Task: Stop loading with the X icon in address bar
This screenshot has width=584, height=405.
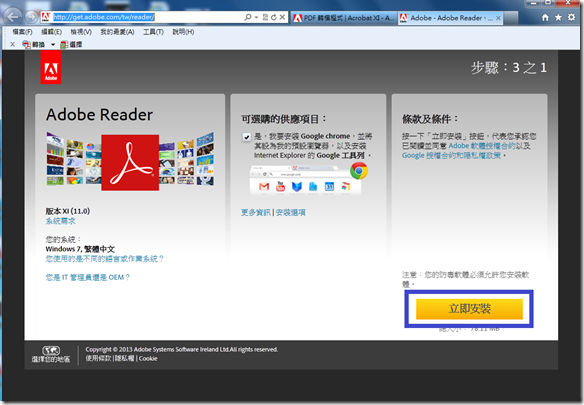Action: [282, 17]
